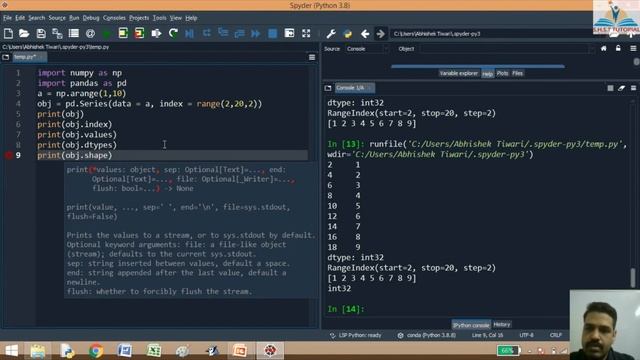This screenshot has width=640, height=360.
Task: Maximize current pane icon
Action: tap(289, 33)
